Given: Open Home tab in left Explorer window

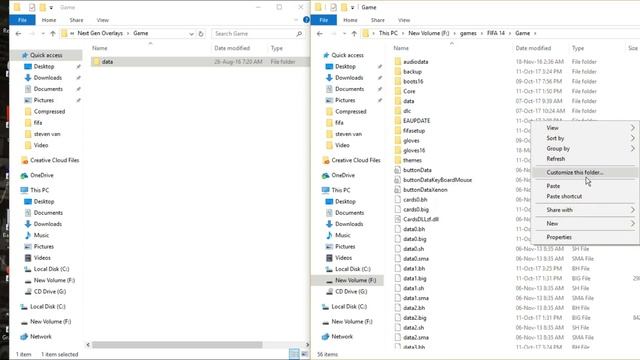Looking at the screenshot, I should (x=49, y=20).
